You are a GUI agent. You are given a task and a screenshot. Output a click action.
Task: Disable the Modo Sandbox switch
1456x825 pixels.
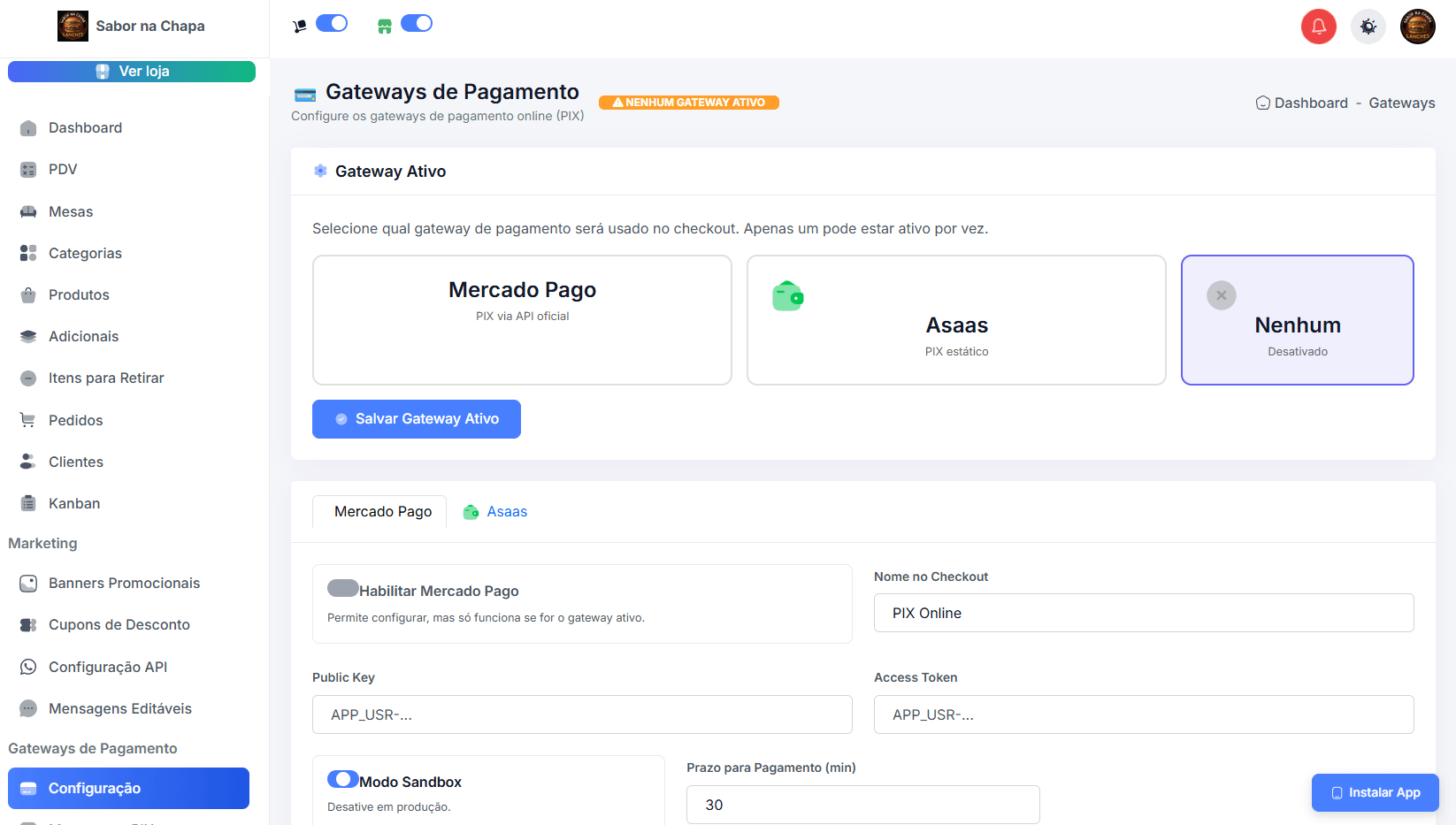click(x=343, y=779)
